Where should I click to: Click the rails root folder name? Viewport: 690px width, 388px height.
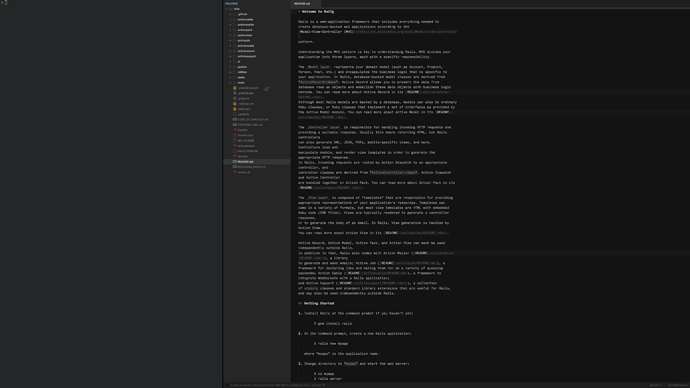pyautogui.click(x=237, y=9)
